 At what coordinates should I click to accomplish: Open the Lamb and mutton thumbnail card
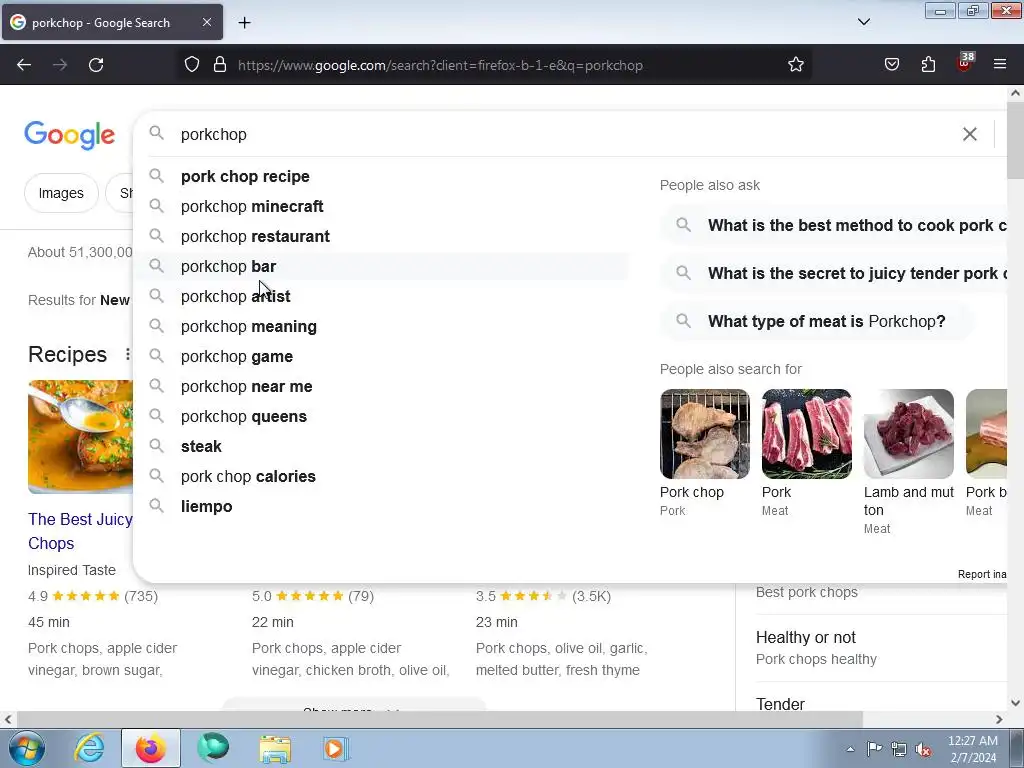[908, 462]
